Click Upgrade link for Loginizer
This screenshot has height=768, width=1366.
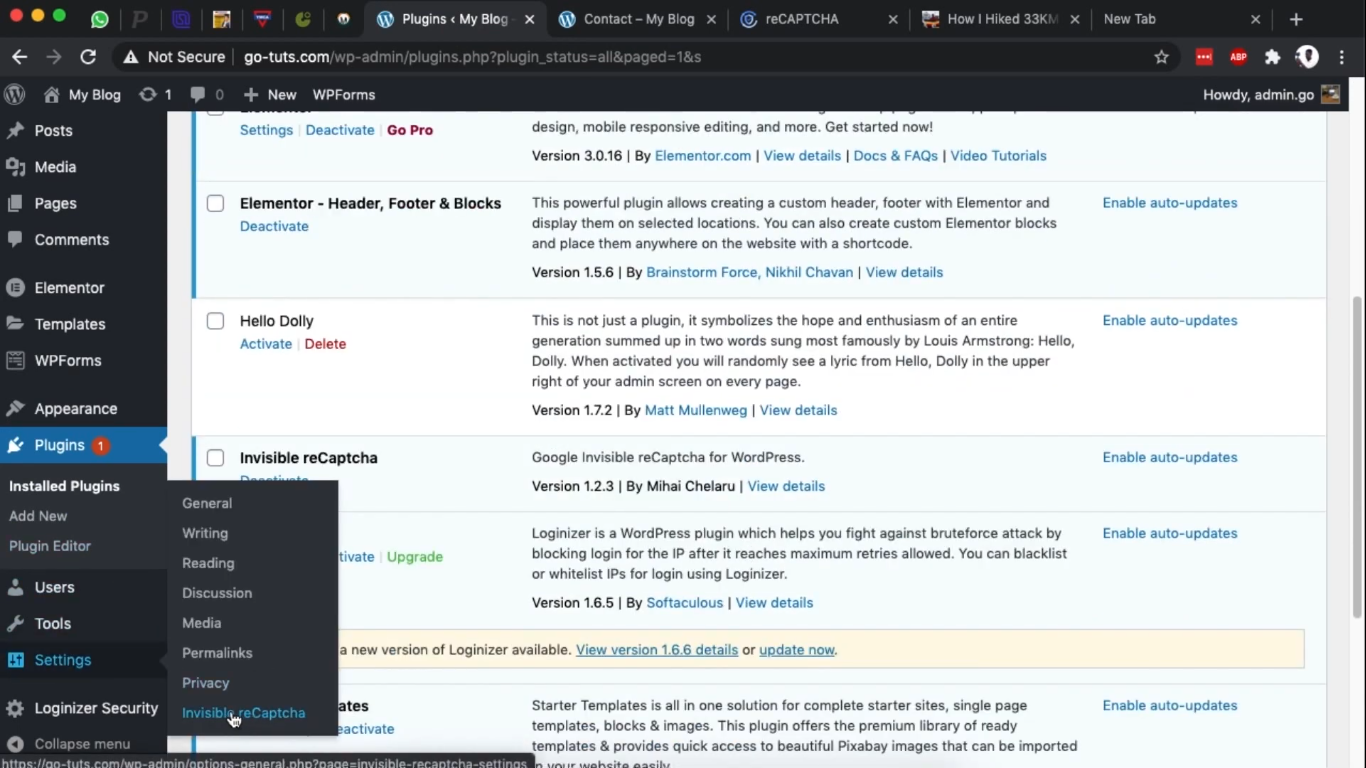pyautogui.click(x=415, y=557)
